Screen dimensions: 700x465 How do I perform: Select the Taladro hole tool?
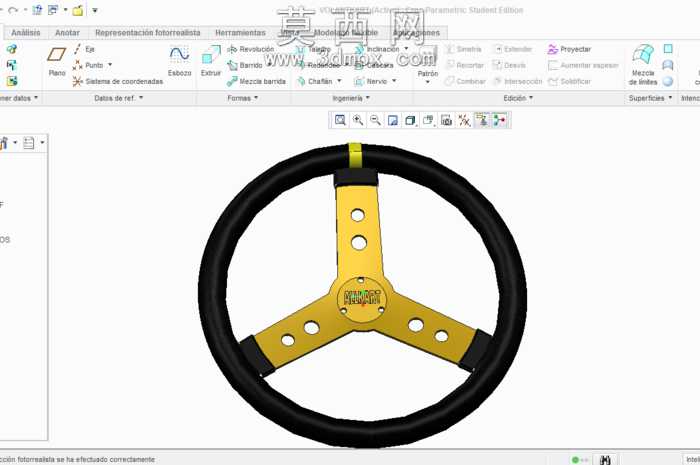314,49
